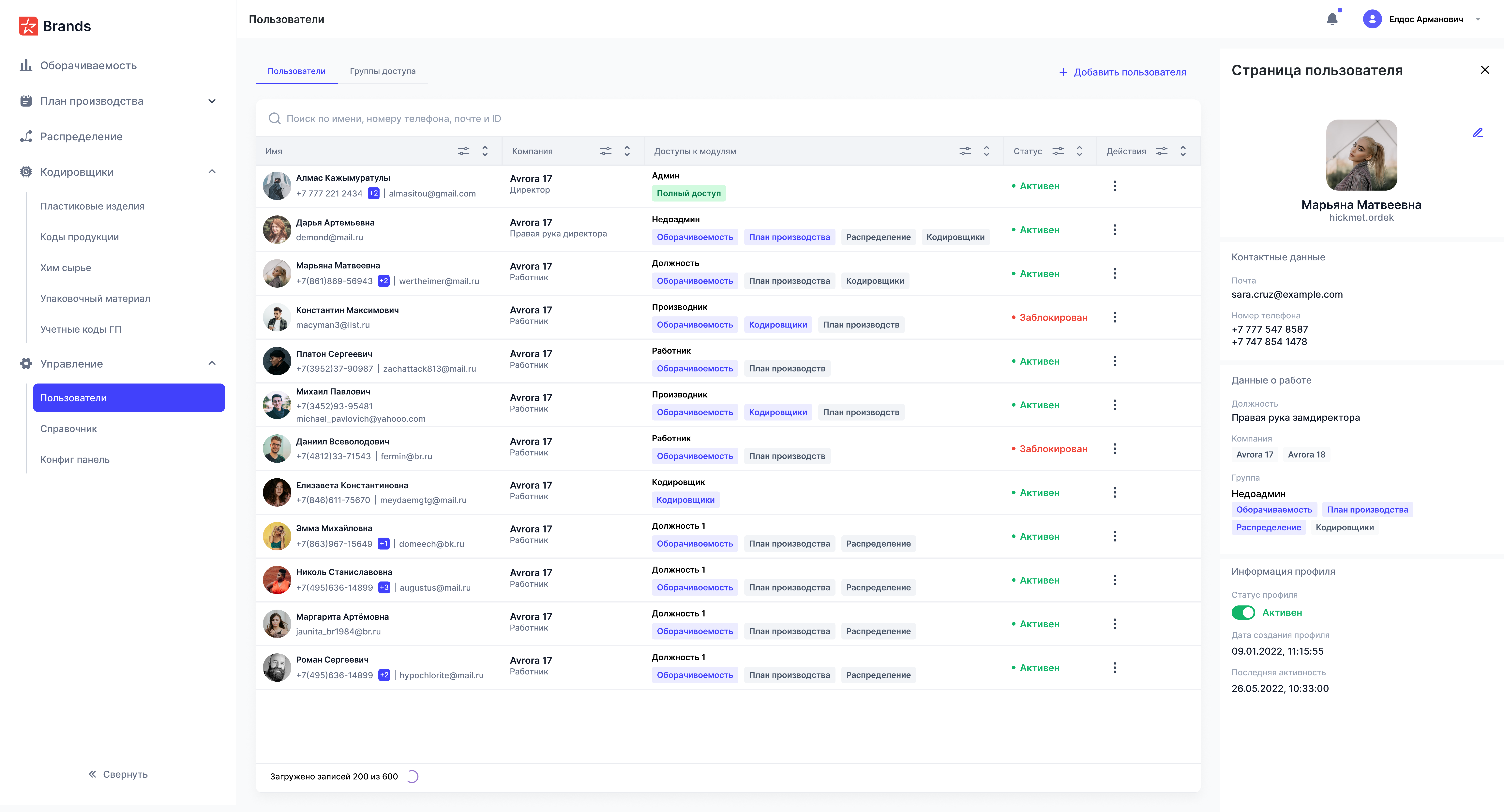The image size is (1504, 812).
Task: Show extra phones for Алмас Кажымуратулы (+2)
Action: [x=374, y=193]
